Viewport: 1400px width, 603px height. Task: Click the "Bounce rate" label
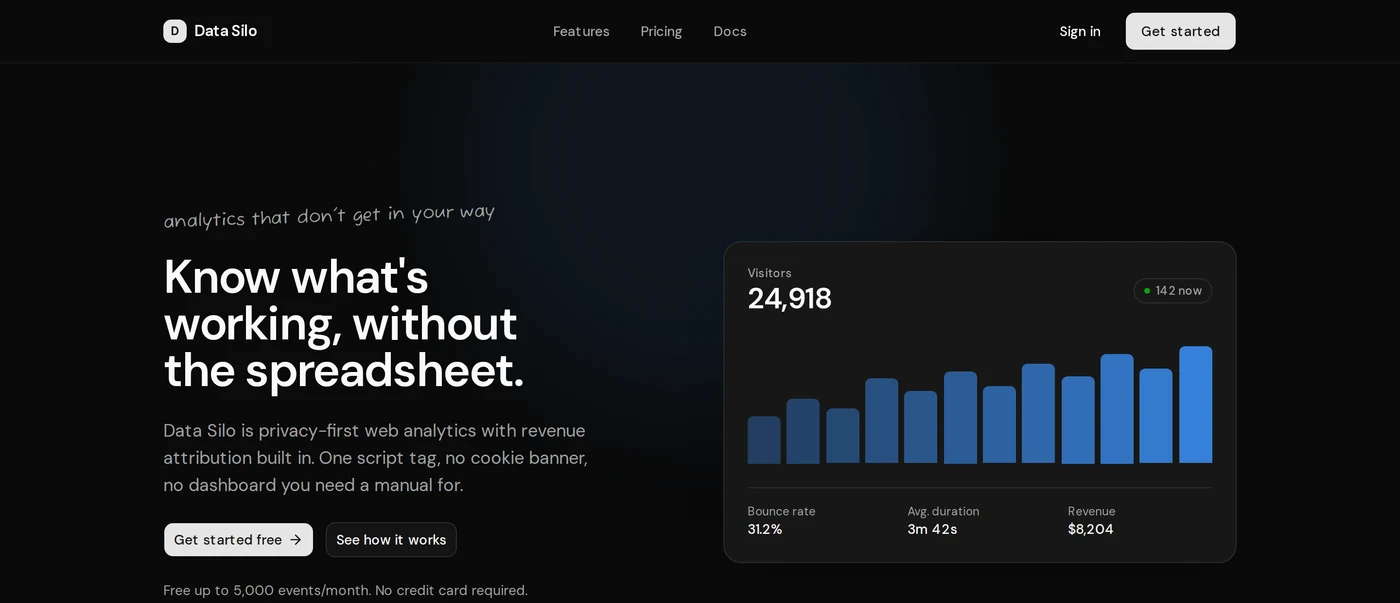(x=782, y=511)
